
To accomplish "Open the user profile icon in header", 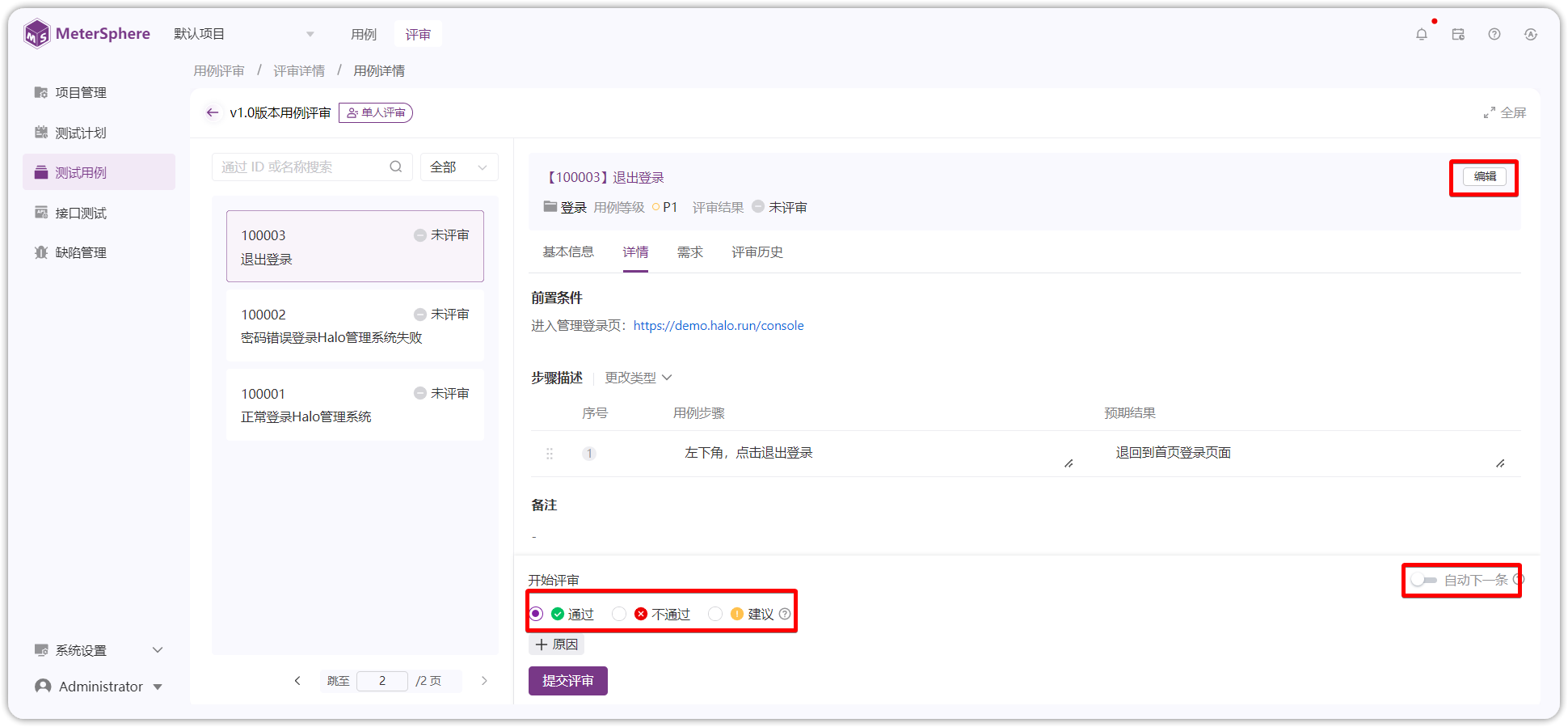I will coord(1531,34).
